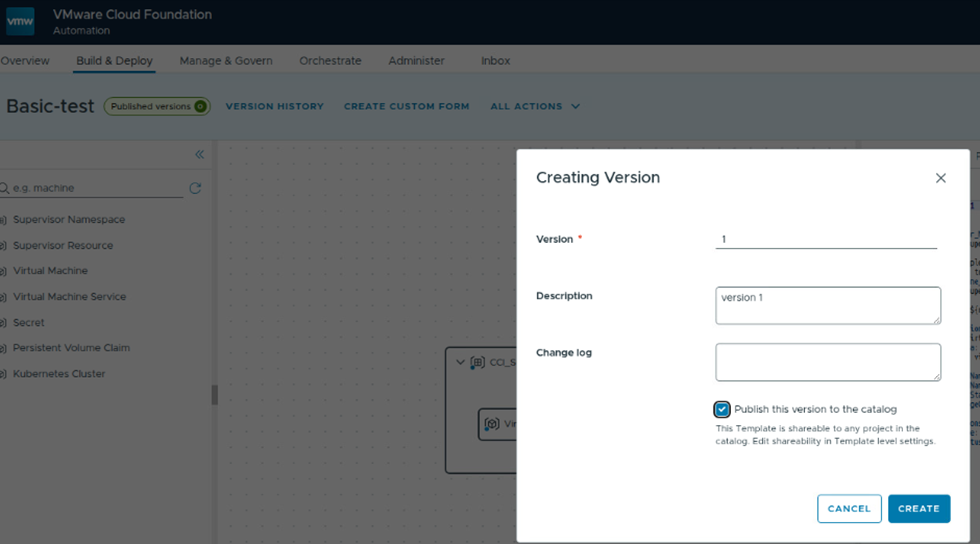The height and width of the screenshot is (544, 980).
Task: Open the All Actions dropdown
Action: point(535,106)
